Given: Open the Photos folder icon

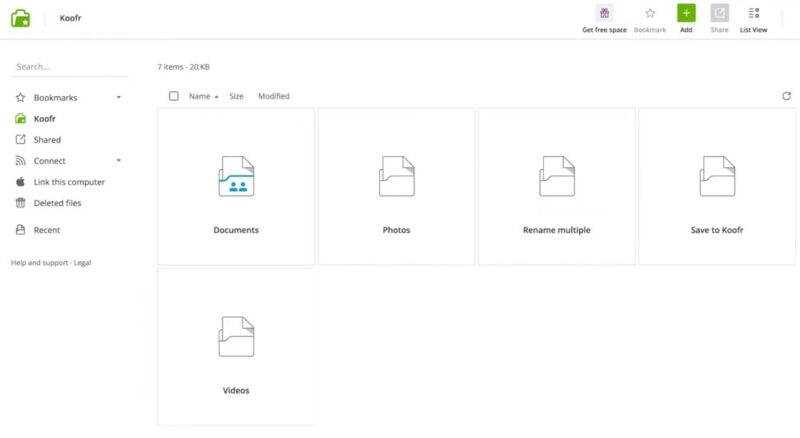Looking at the screenshot, I should pyautogui.click(x=396, y=176).
